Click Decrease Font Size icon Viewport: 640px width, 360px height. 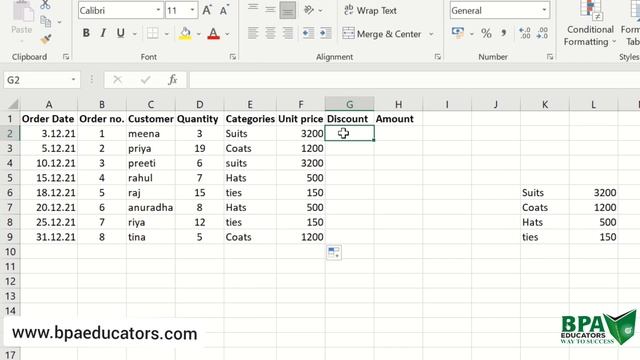pos(224,10)
